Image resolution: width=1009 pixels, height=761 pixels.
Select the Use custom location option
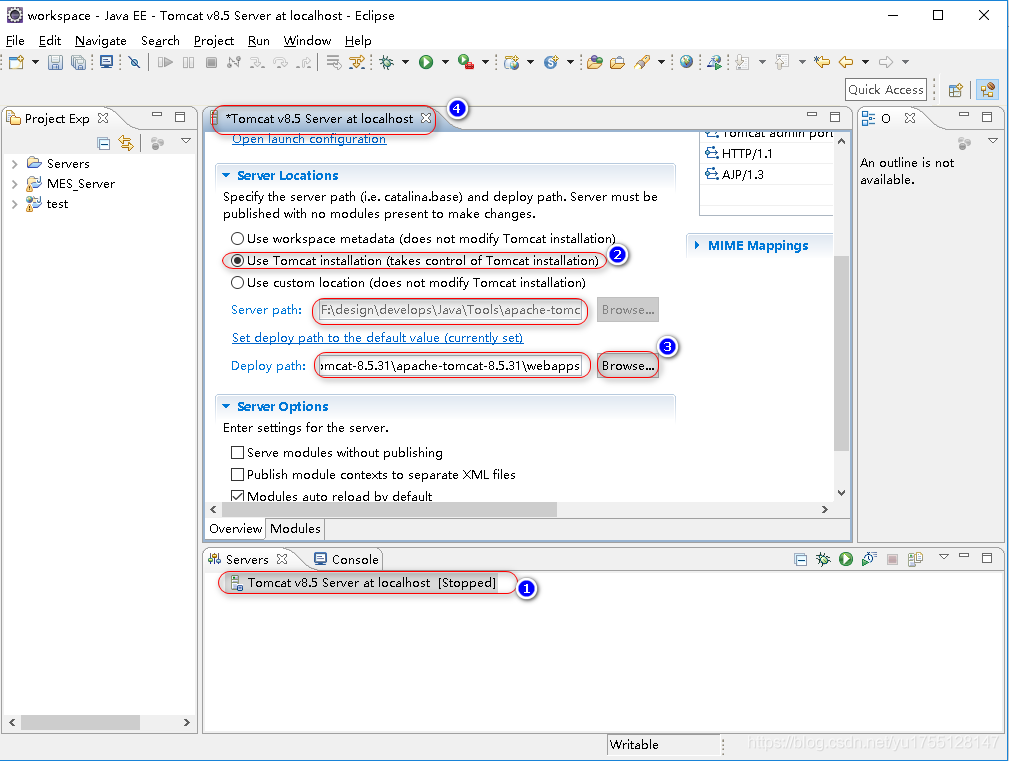tap(237, 283)
